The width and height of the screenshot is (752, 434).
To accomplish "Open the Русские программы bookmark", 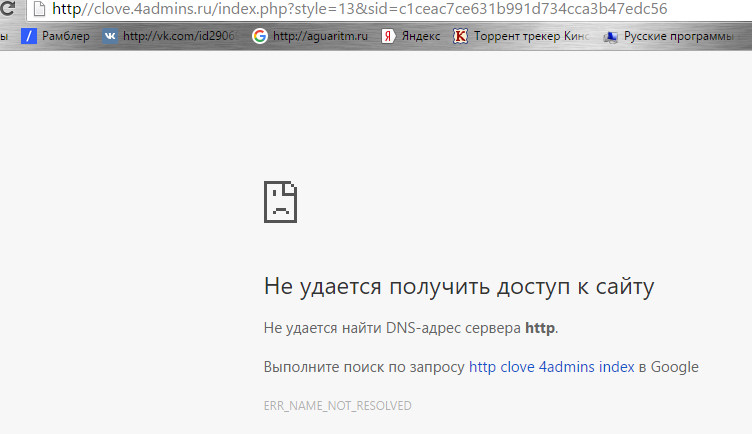I will (x=685, y=37).
